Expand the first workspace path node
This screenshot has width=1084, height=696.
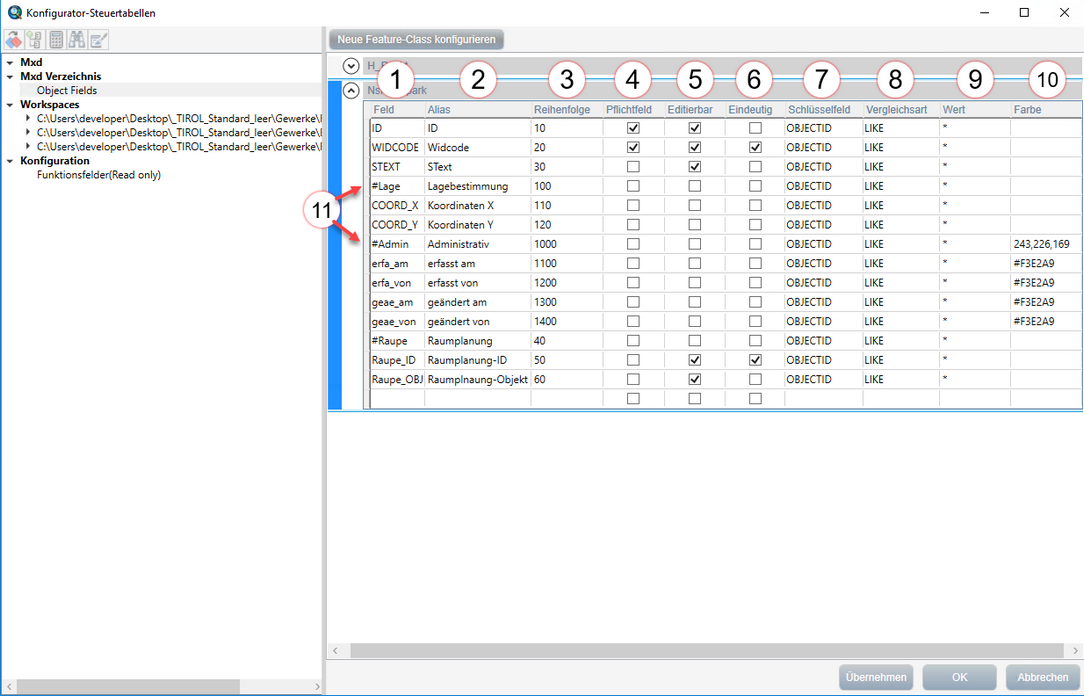pos(28,119)
